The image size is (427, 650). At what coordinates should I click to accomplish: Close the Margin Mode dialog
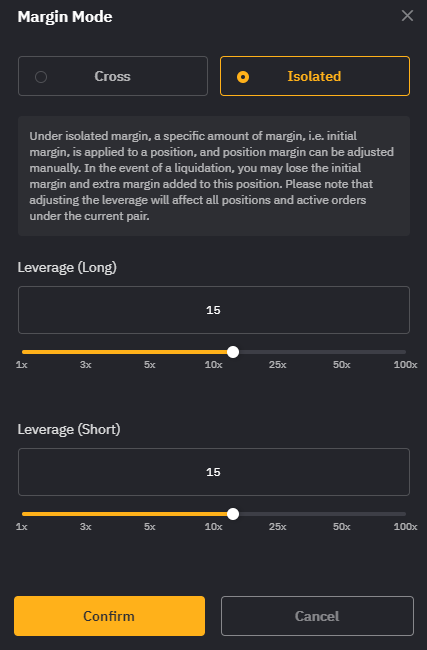(407, 16)
